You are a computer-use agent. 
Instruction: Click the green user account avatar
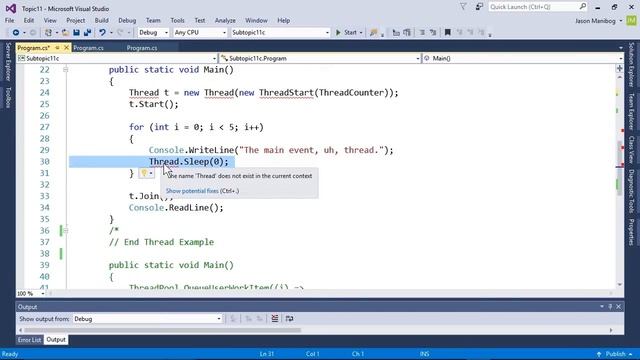pyautogui.click(x=632, y=20)
